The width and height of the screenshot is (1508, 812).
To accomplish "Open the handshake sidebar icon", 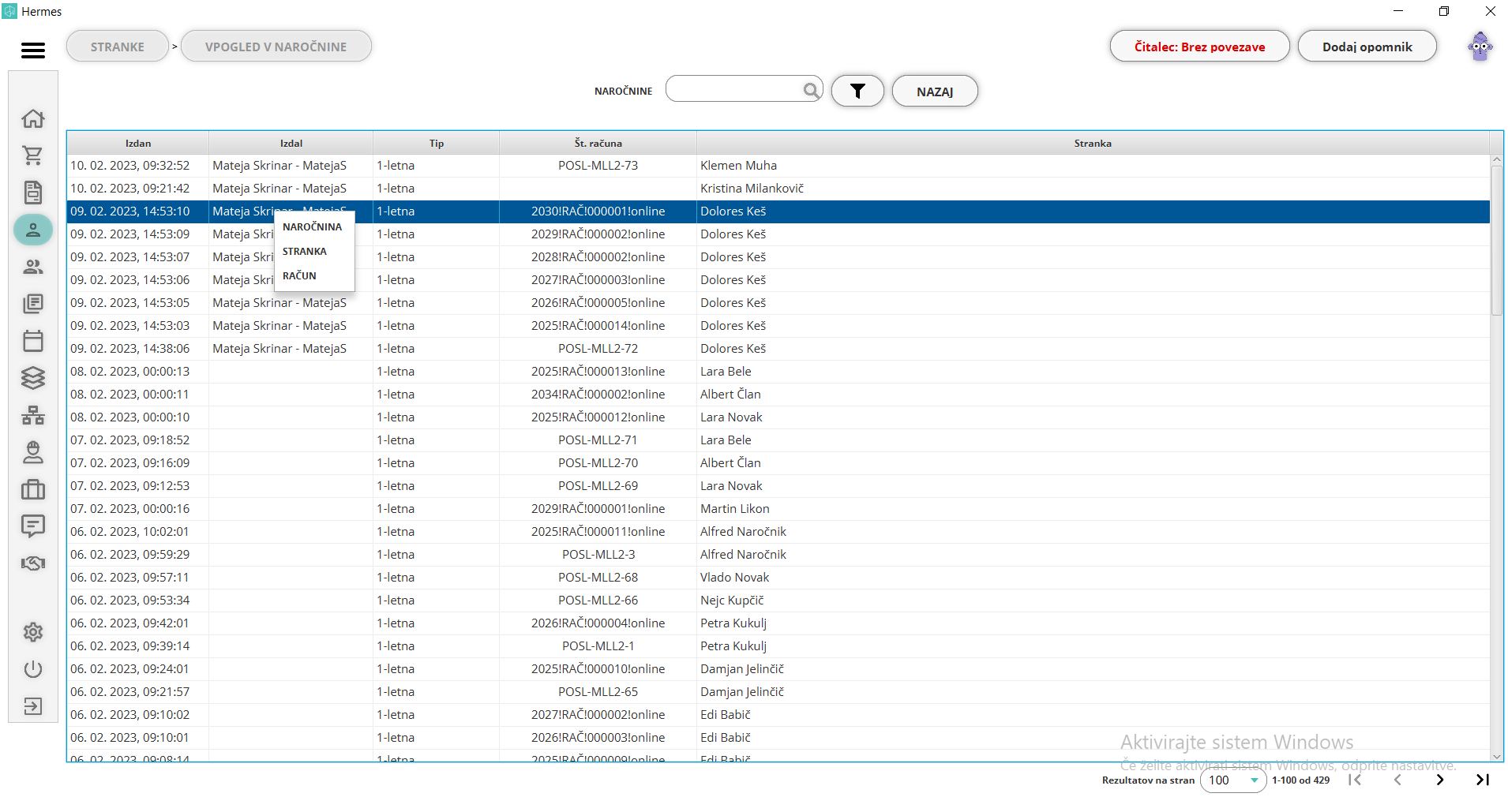I will pos(33,563).
